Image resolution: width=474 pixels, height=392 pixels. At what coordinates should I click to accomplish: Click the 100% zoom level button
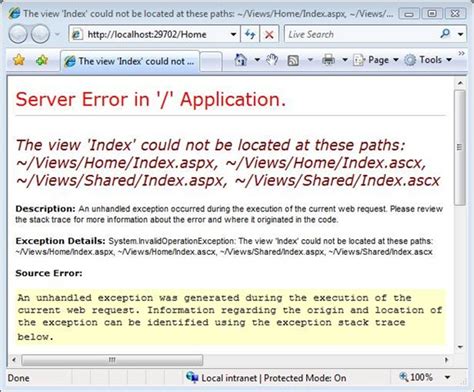tap(417, 377)
